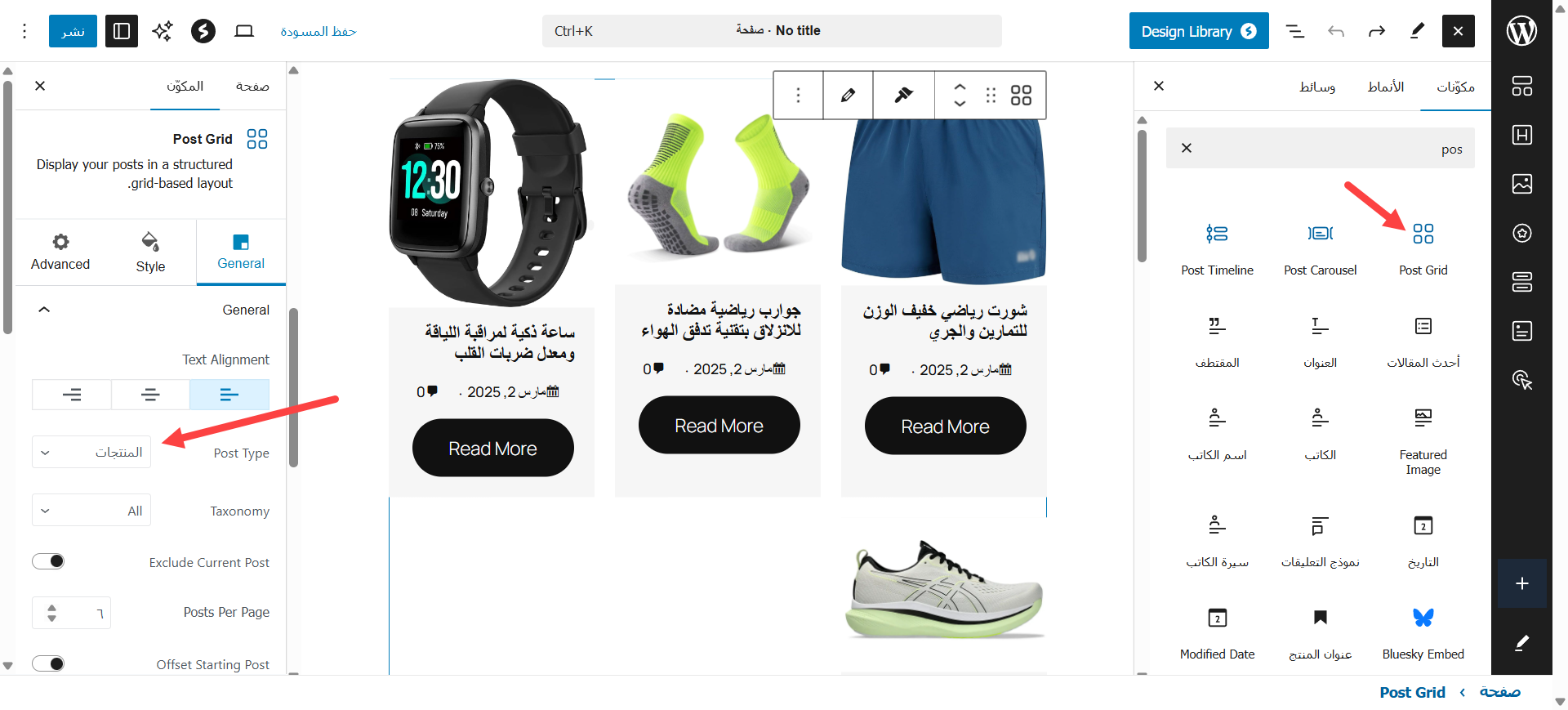Increase the Posts Per Page stepper

tap(52, 607)
